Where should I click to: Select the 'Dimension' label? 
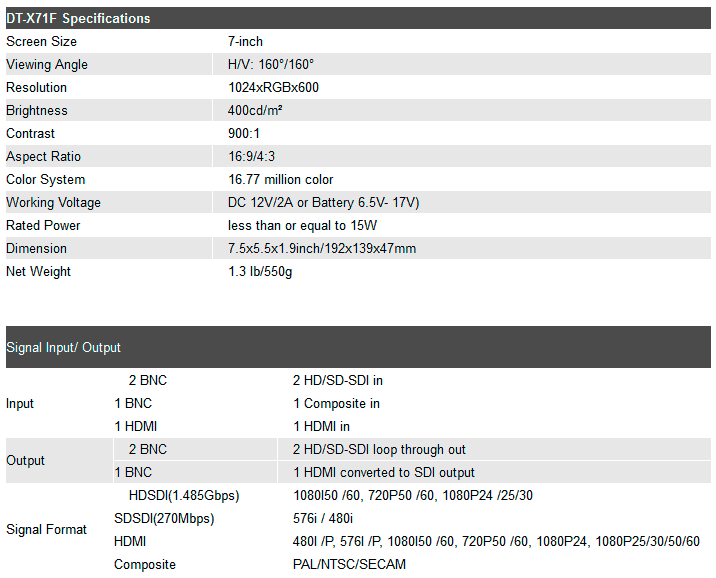37,249
